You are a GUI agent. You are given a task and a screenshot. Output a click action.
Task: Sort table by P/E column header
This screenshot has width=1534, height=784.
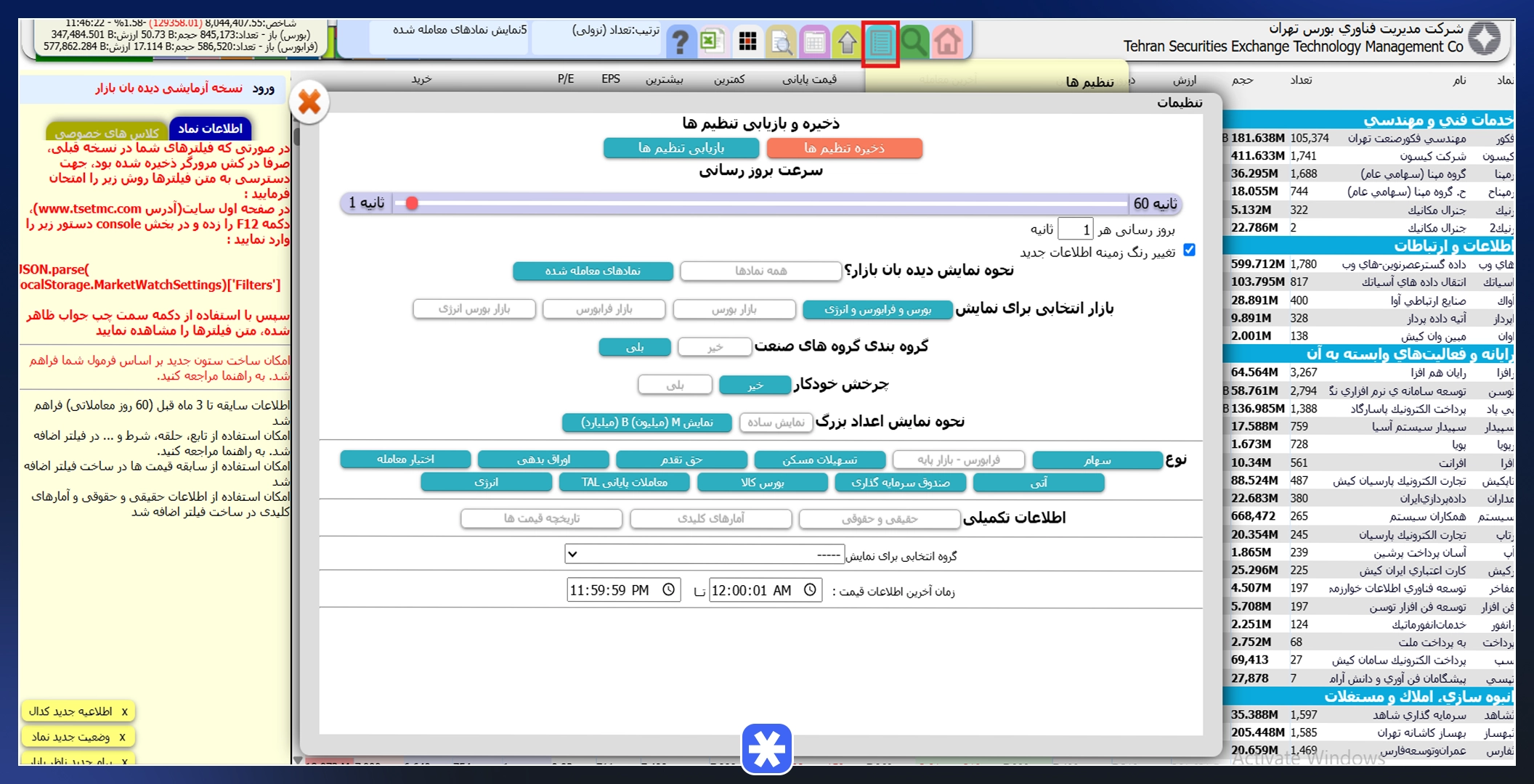point(566,79)
